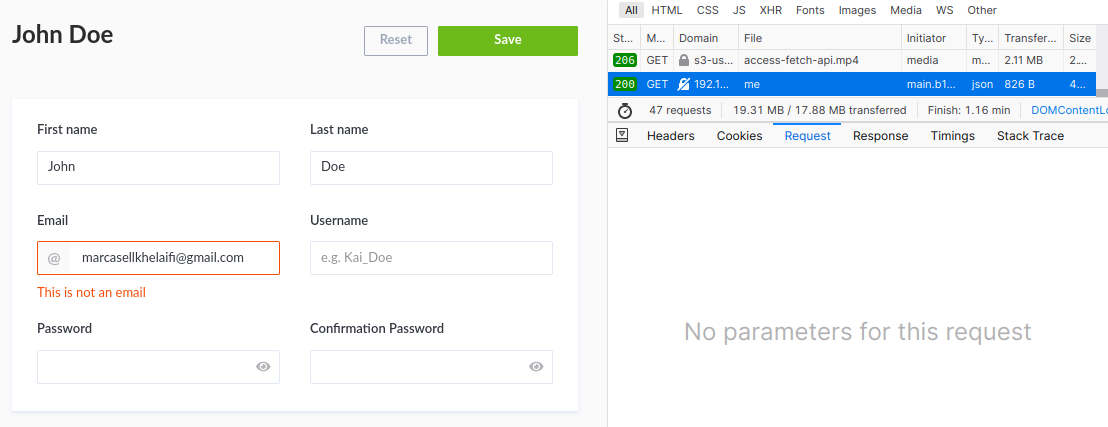Open the Timings details tab
This screenshot has height=427, width=1108.
(x=953, y=136)
